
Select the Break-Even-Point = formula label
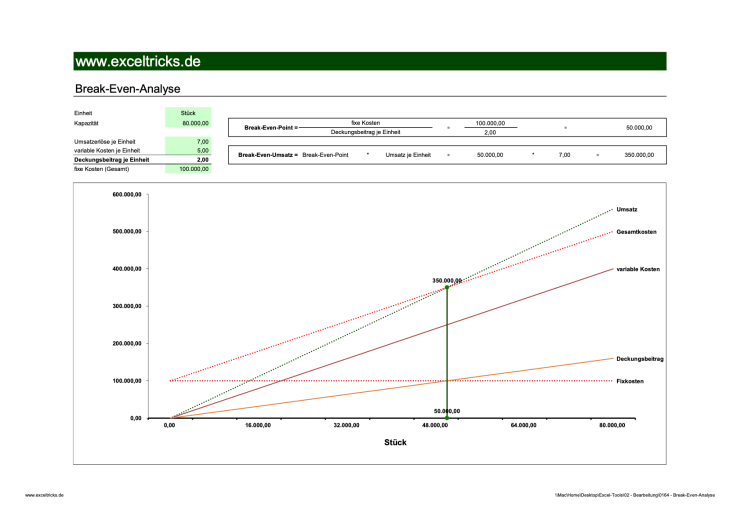tap(271, 127)
